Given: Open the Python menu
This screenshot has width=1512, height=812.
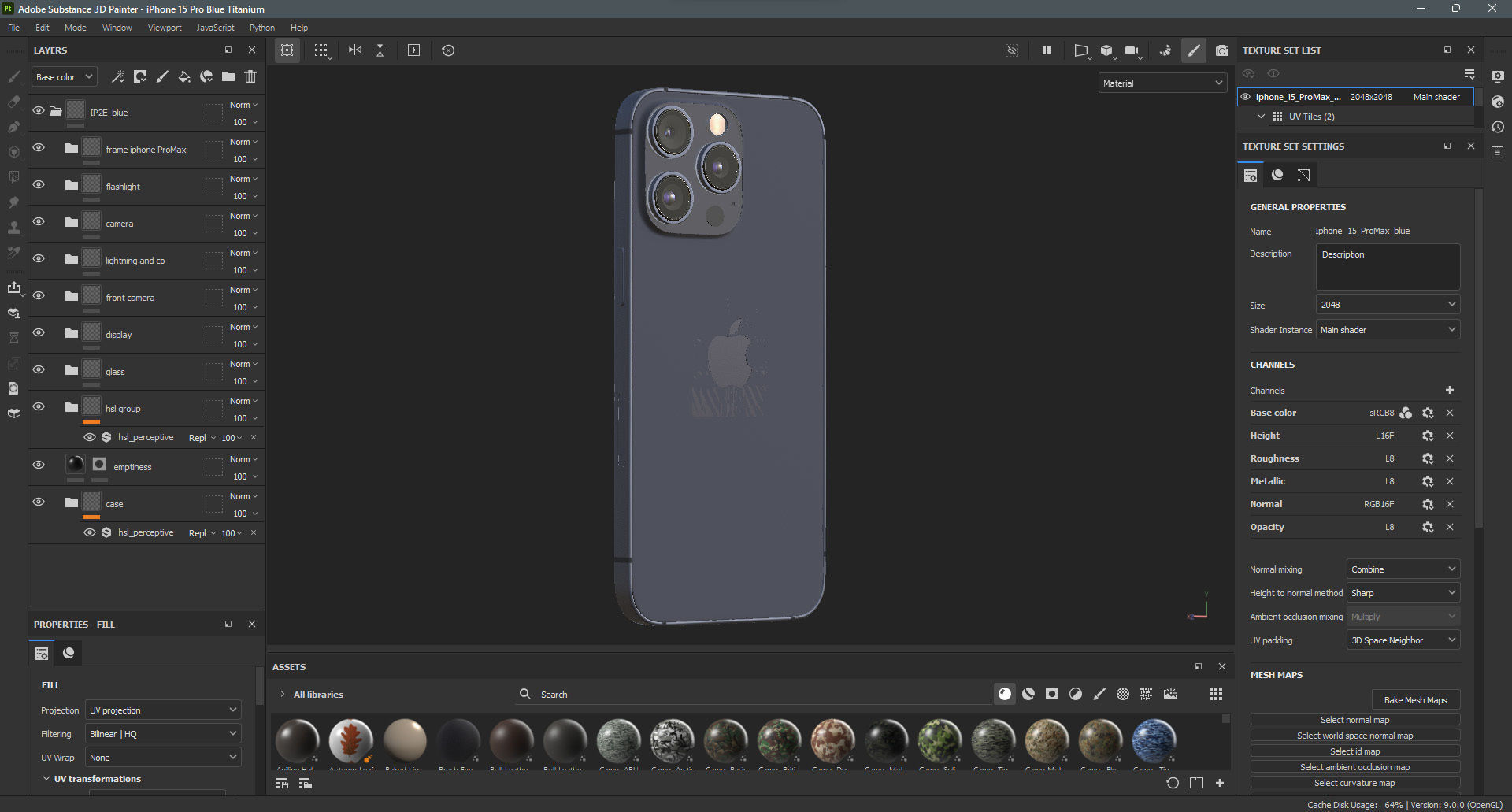Looking at the screenshot, I should click(262, 28).
